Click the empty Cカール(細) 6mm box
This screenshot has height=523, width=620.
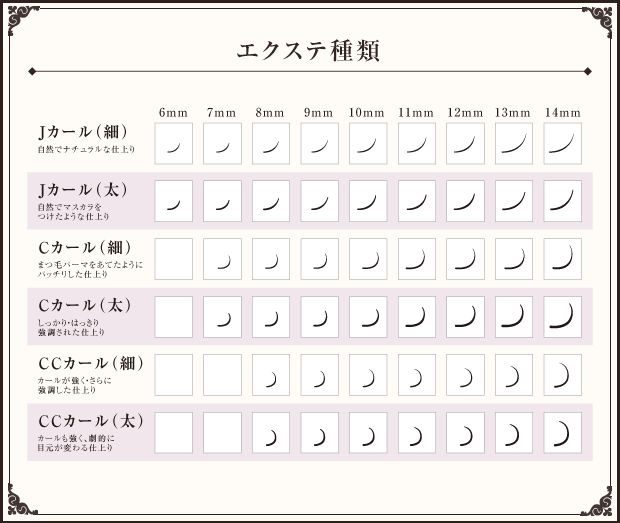point(173,259)
